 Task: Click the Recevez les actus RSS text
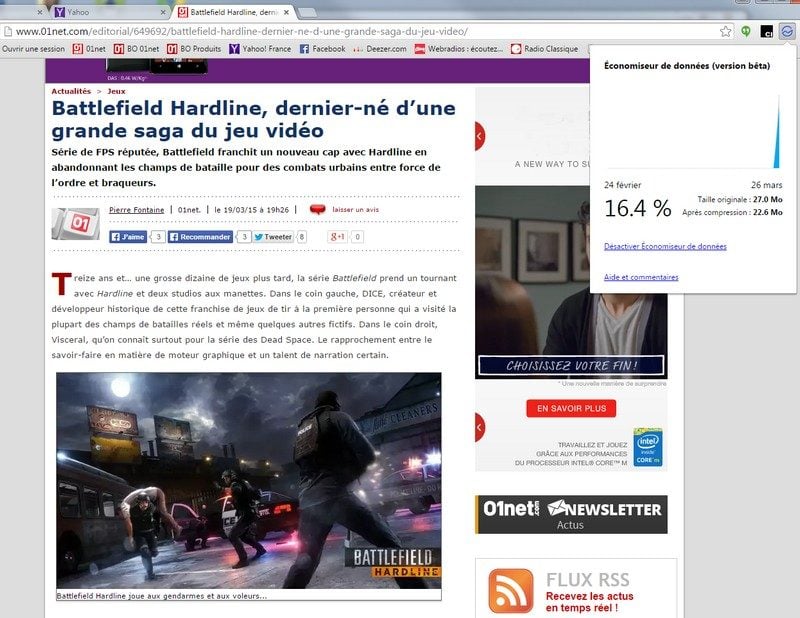(589, 602)
